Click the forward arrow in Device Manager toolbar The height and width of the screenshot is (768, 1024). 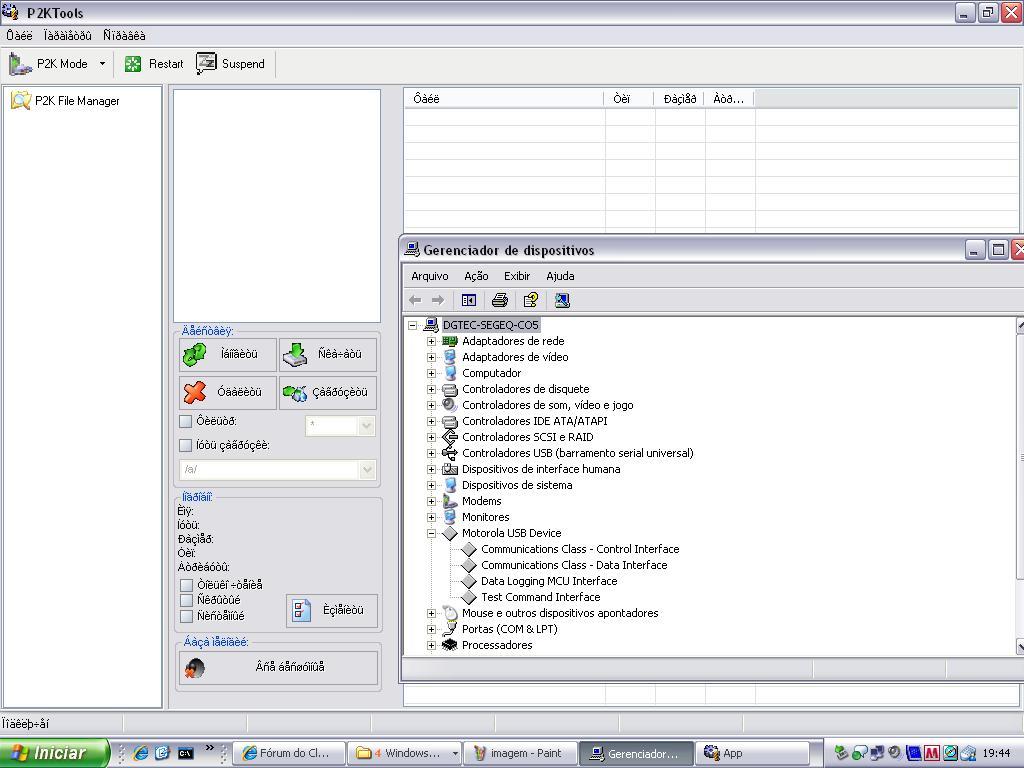[x=438, y=300]
